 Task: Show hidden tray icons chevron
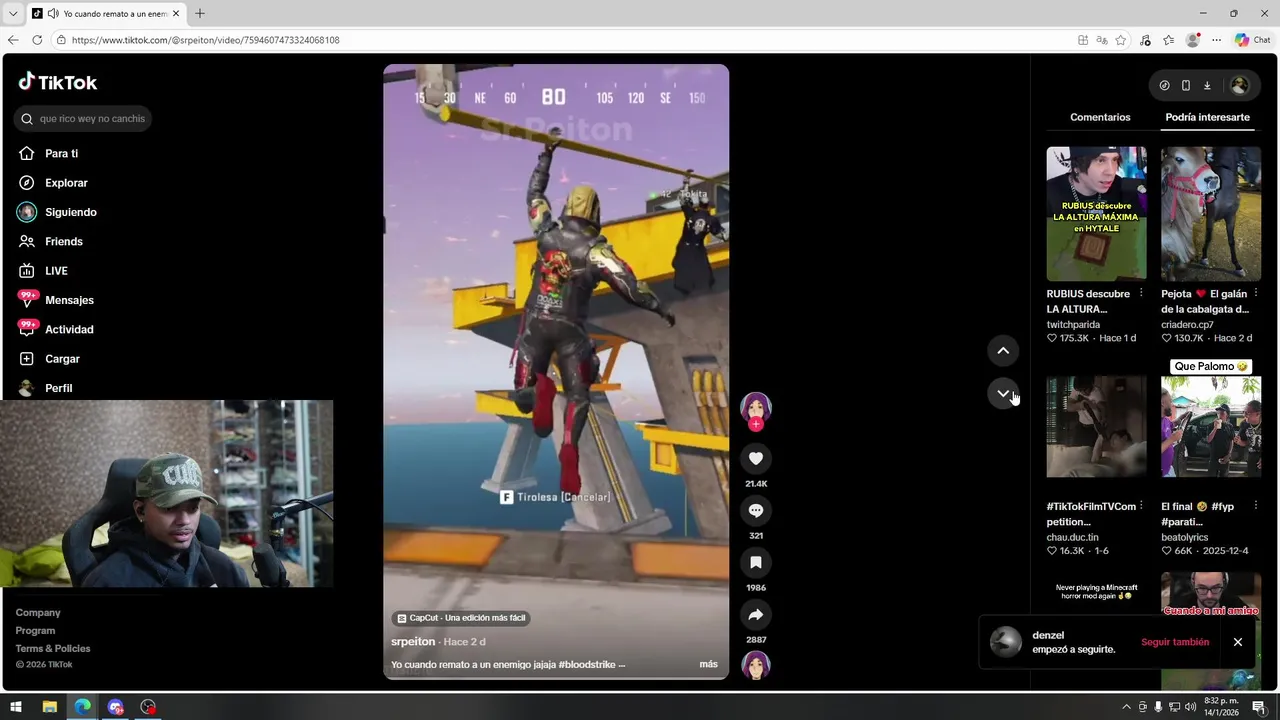pyautogui.click(x=1126, y=707)
